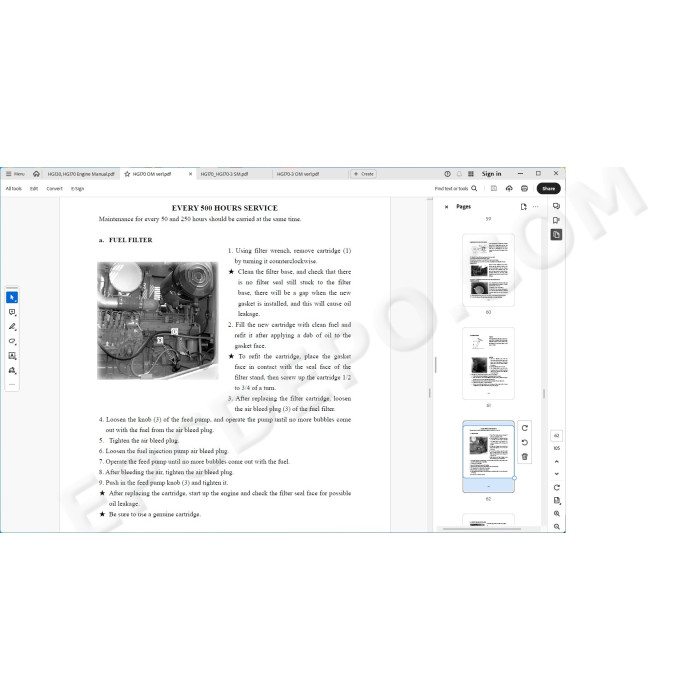Open the hamburger Menu

pos(15,174)
